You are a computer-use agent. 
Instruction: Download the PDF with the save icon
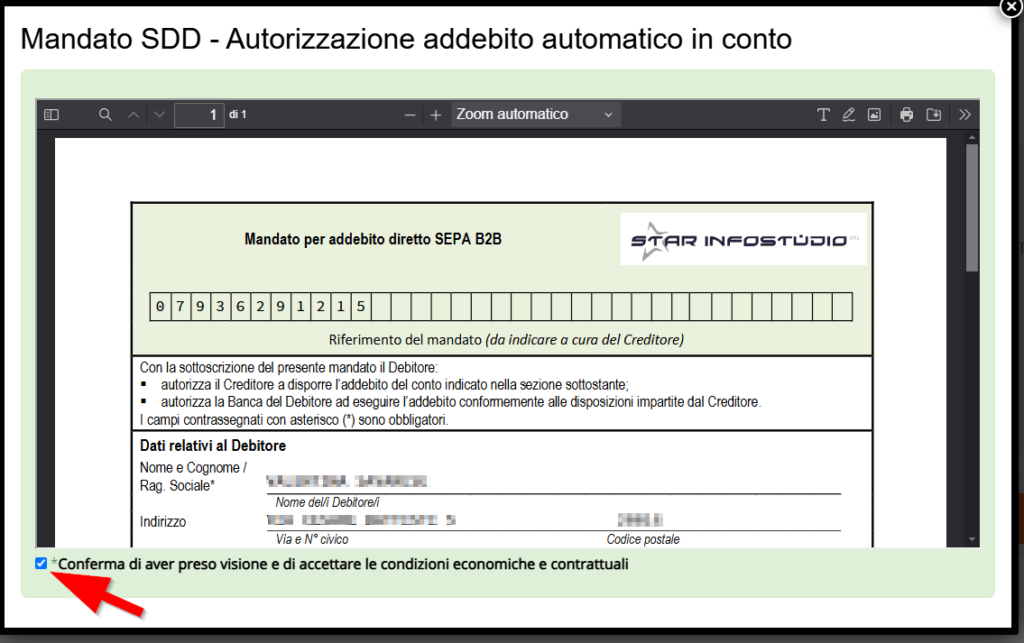[934, 115]
